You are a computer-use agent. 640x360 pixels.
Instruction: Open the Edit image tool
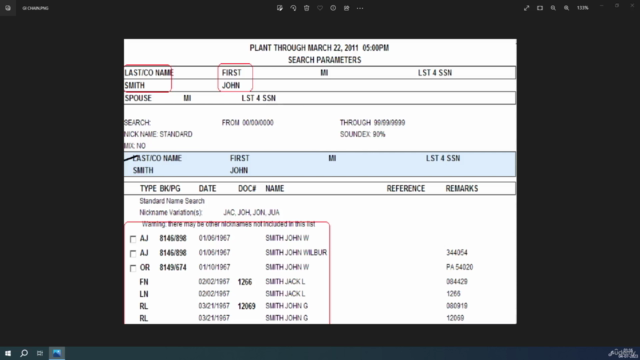pos(280,8)
